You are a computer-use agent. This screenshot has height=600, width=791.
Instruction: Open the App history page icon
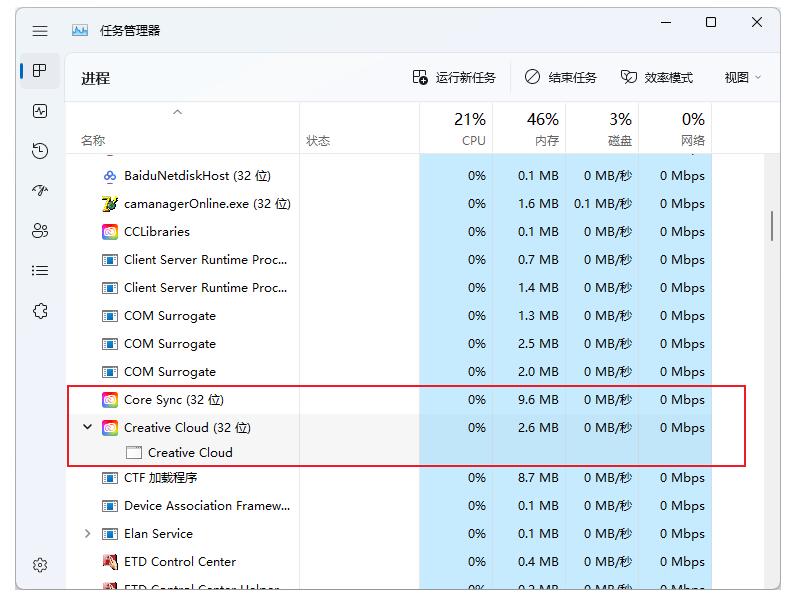click(40, 151)
